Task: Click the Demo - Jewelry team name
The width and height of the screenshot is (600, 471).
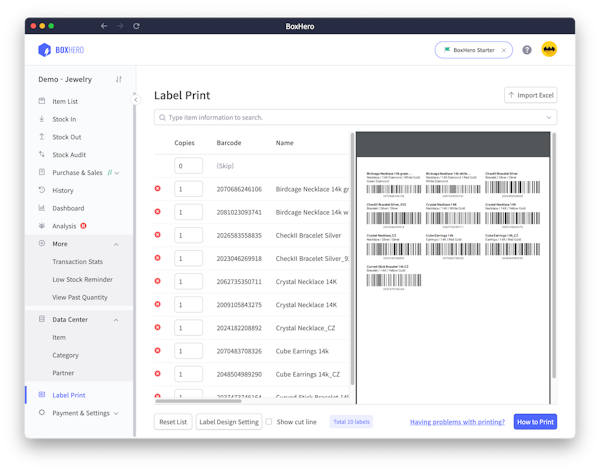Action: (x=65, y=79)
